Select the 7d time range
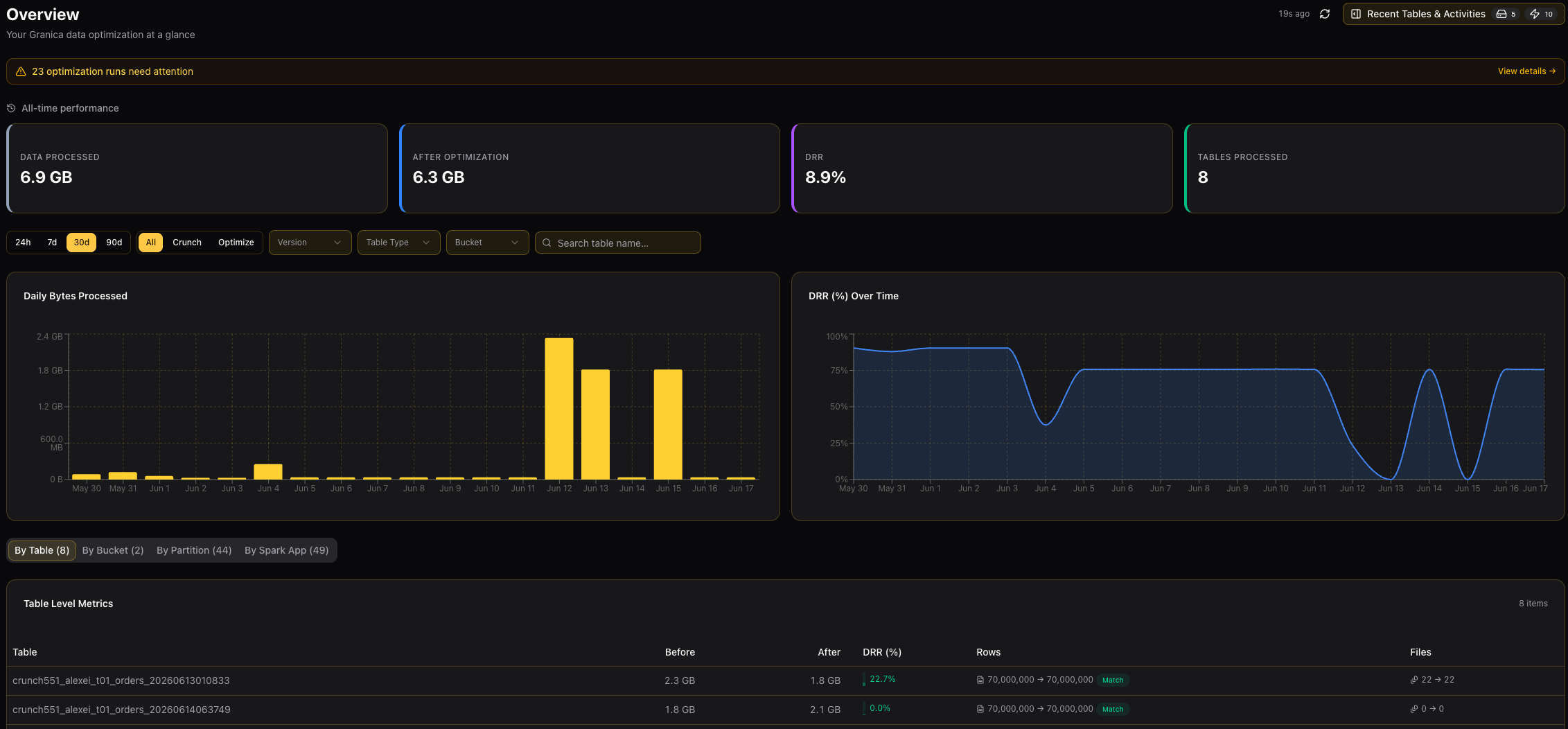1568x729 pixels. point(52,243)
